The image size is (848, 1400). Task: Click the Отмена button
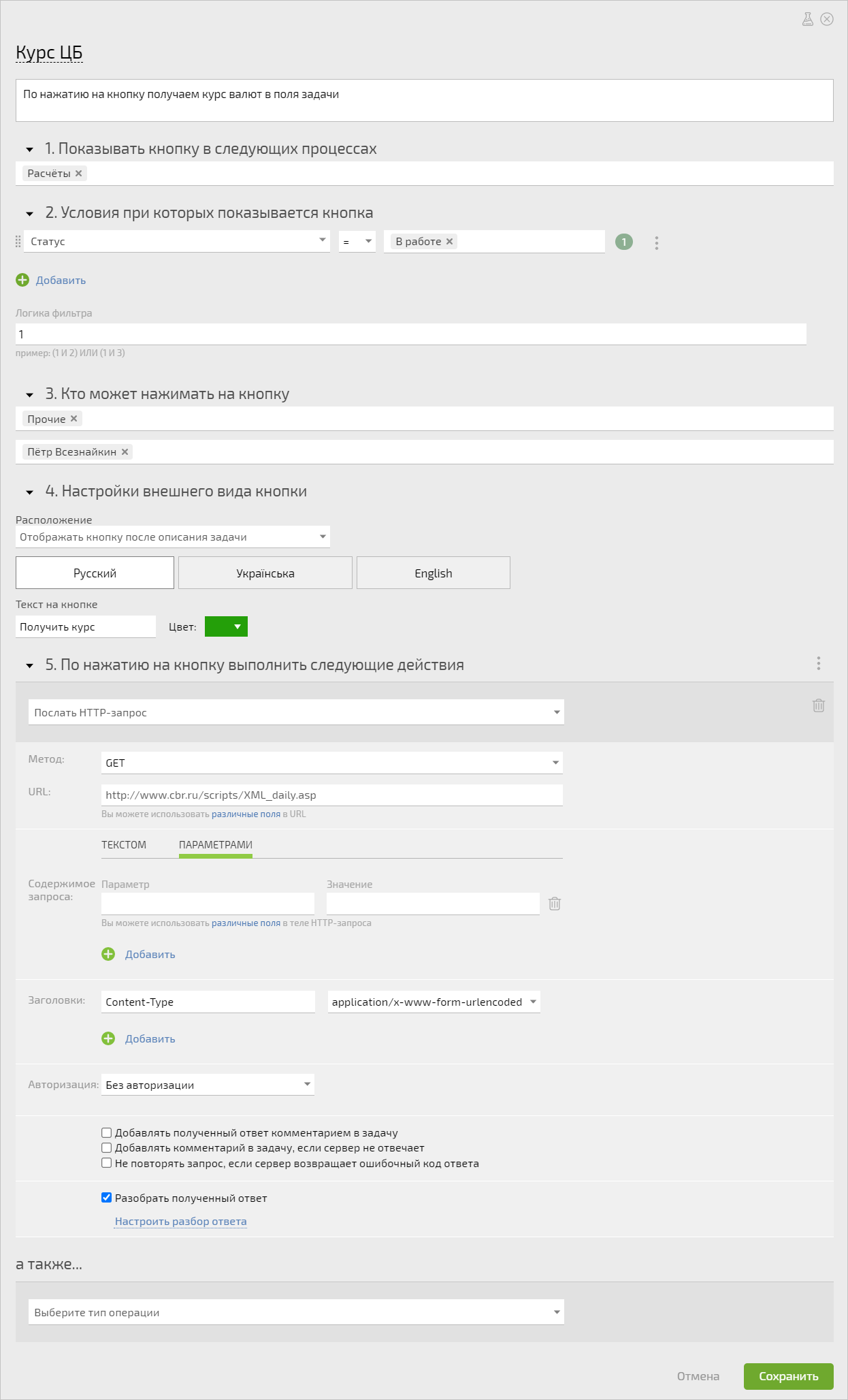point(698,1376)
